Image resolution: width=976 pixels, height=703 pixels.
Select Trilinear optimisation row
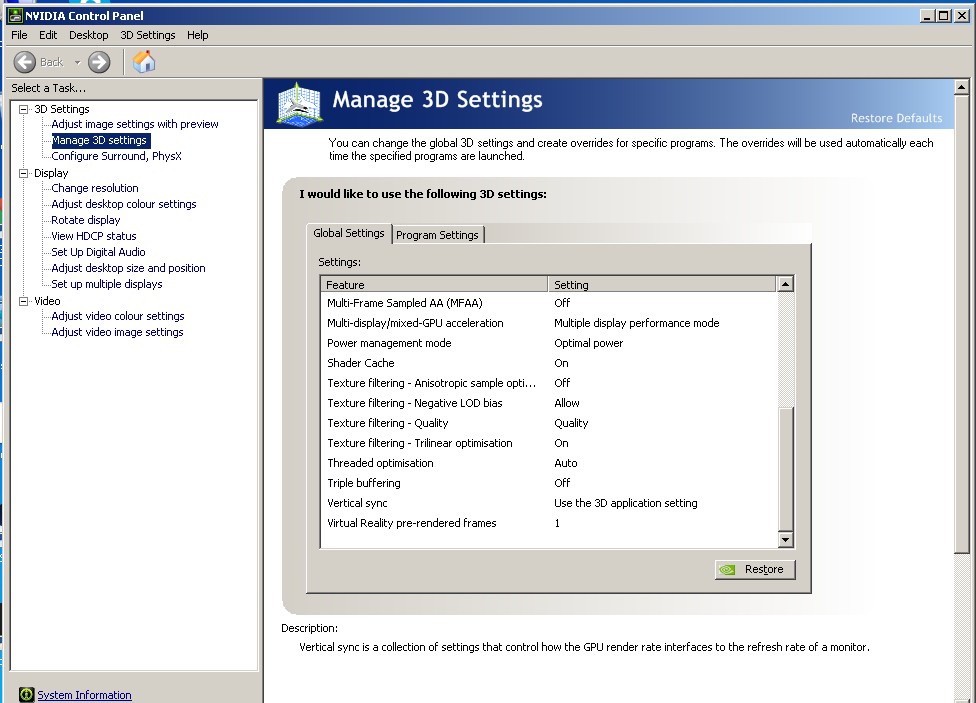tap(549, 443)
